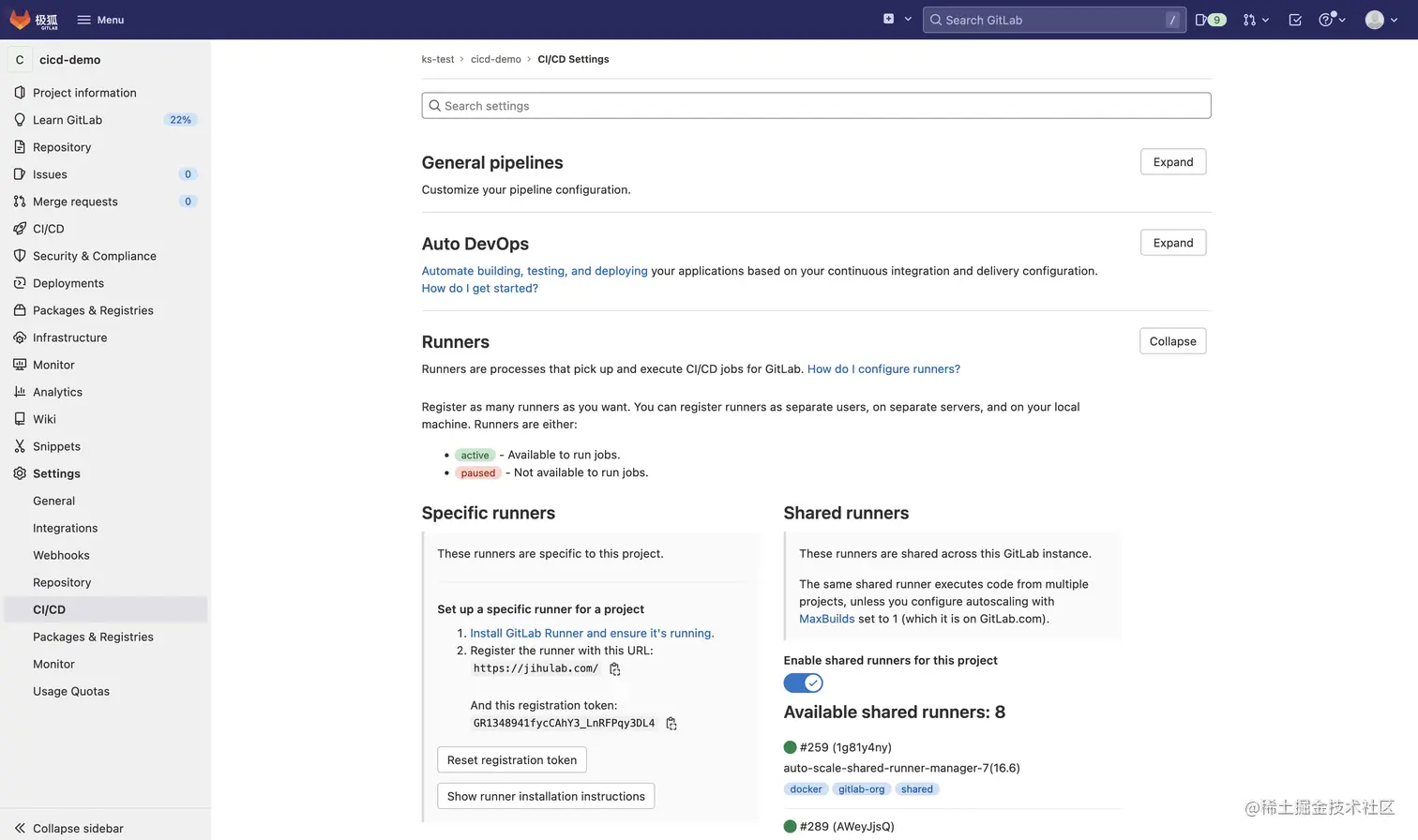
Task: Click the Monitor screen icon
Action: click(20, 365)
